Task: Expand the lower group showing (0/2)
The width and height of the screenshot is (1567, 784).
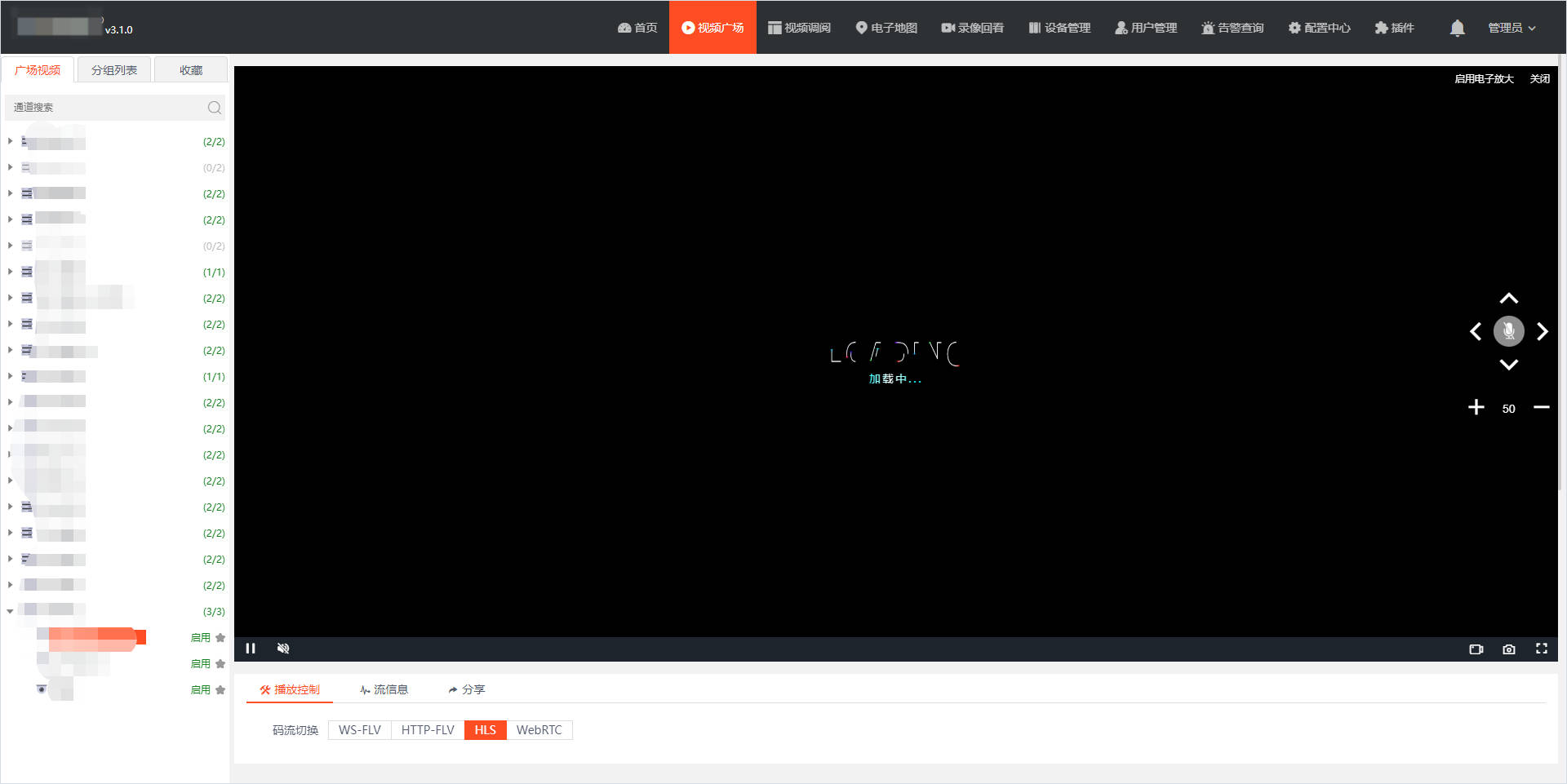Action: click(10, 246)
